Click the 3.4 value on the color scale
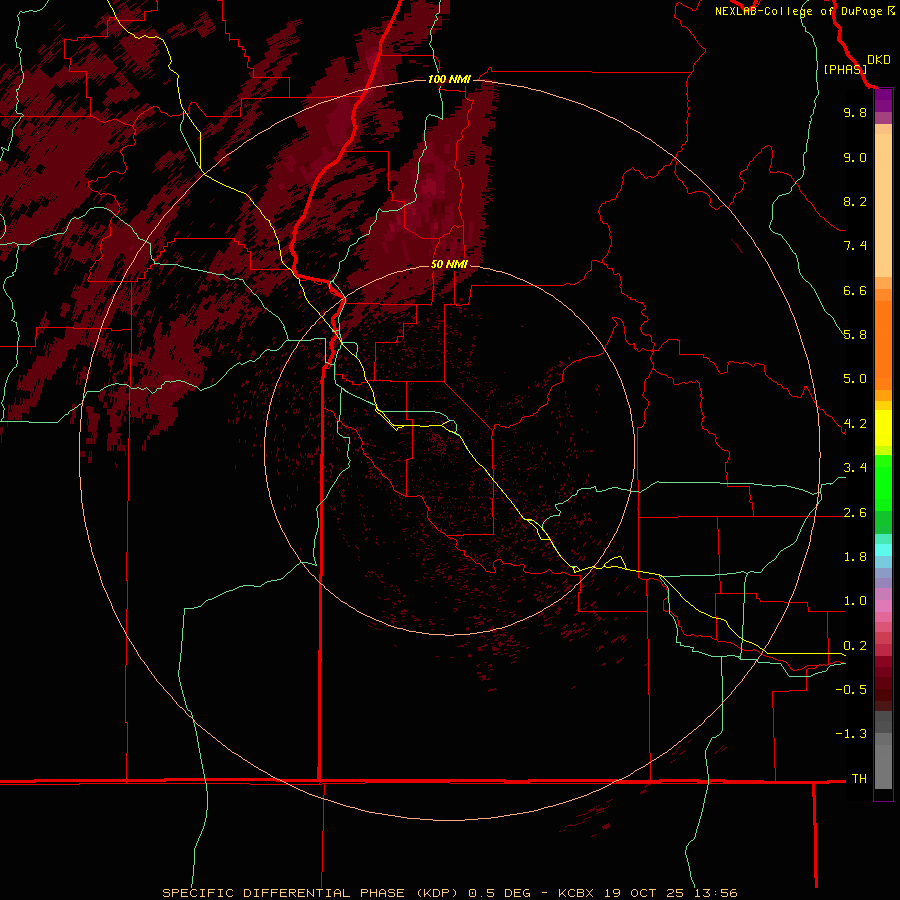Image resolution: width=900 pixels, height=900 pixels. point(855,468)
